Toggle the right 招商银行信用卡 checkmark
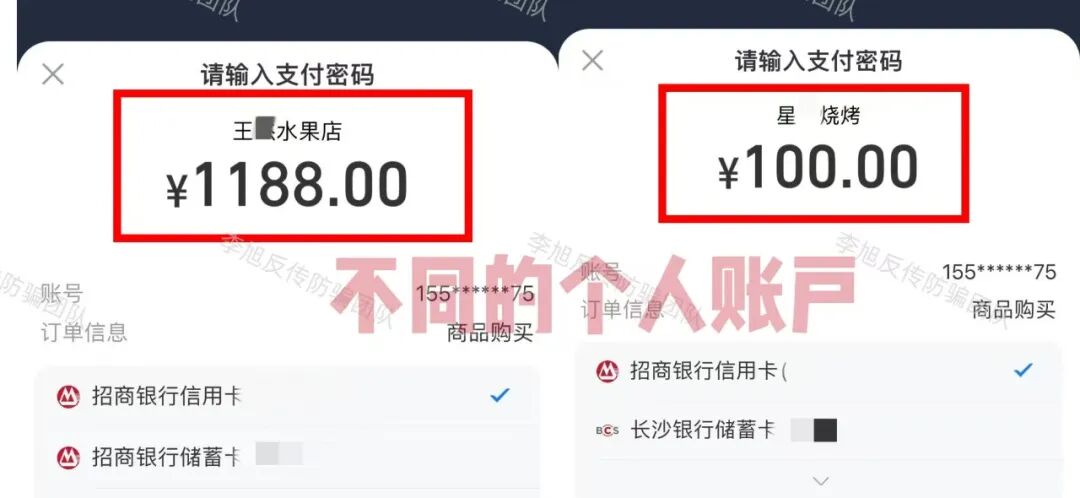 (1024, 371)
